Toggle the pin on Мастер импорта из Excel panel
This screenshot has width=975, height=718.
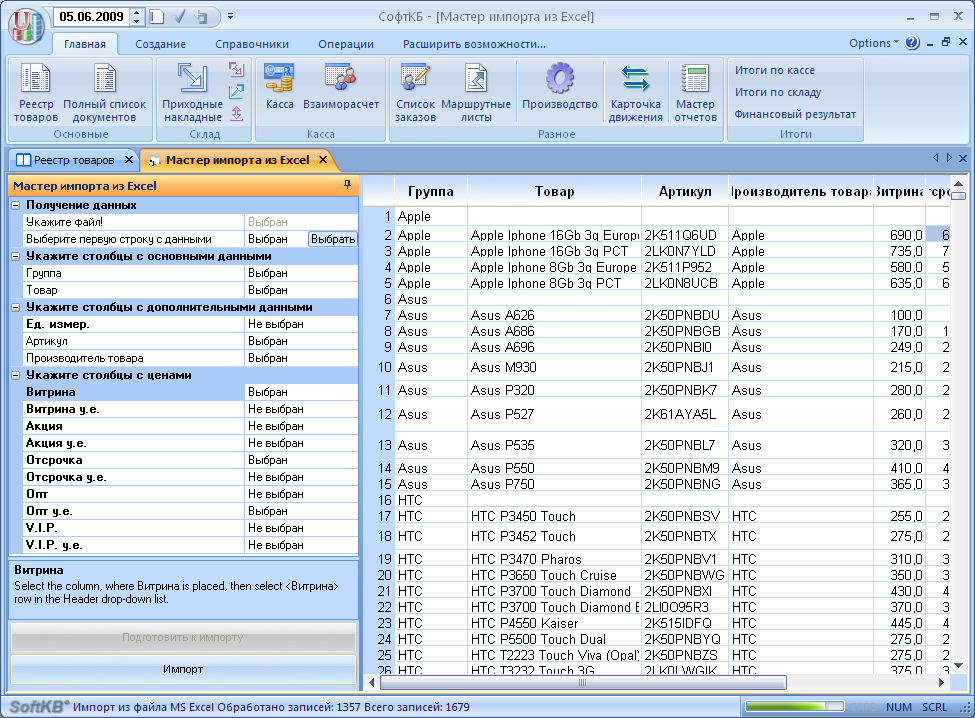click(347, 185)
